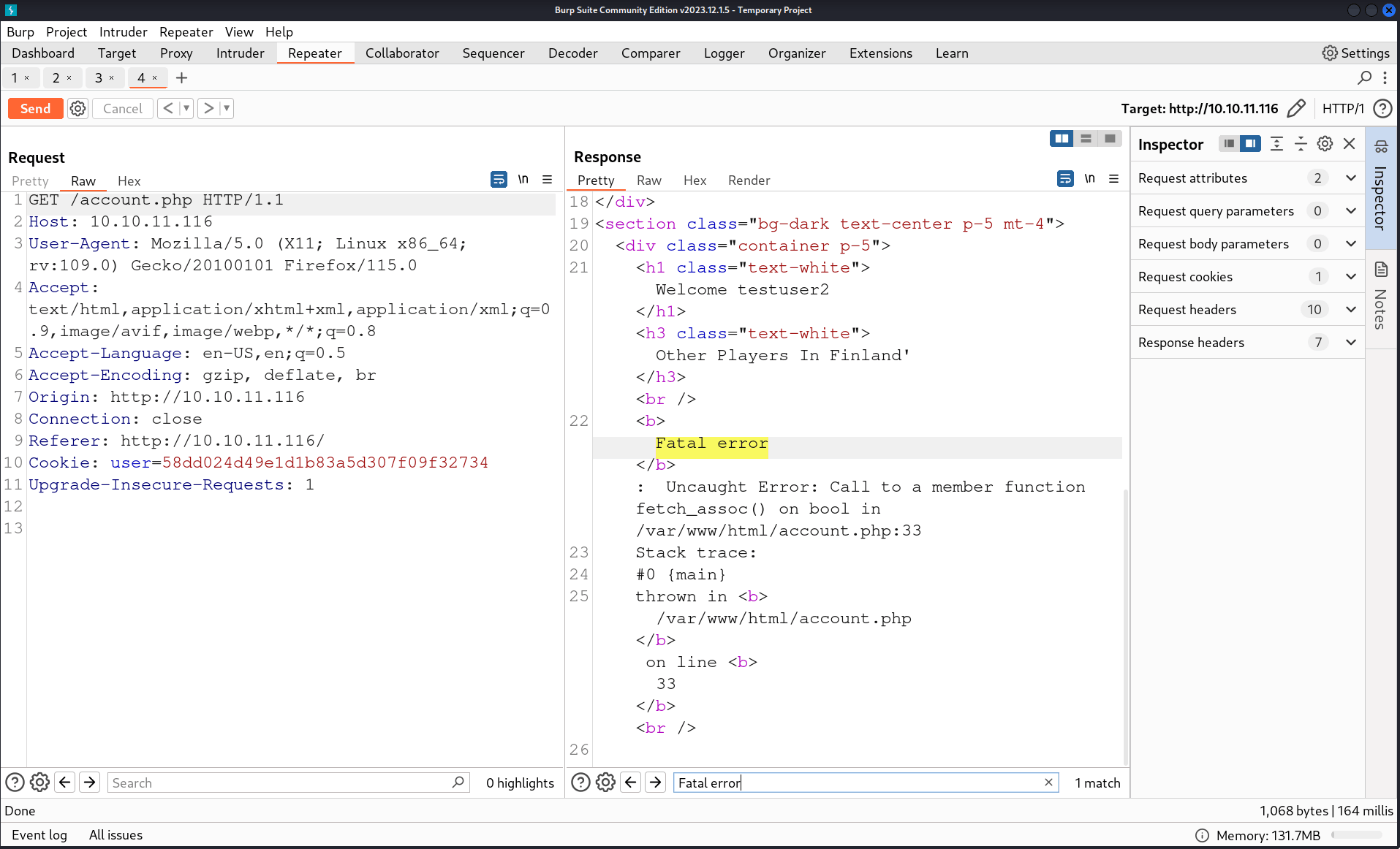This screenshot has width=1400, height=849.
Task: Open Repeater help icon near HTTP/1
Action: coord(1382,108)
